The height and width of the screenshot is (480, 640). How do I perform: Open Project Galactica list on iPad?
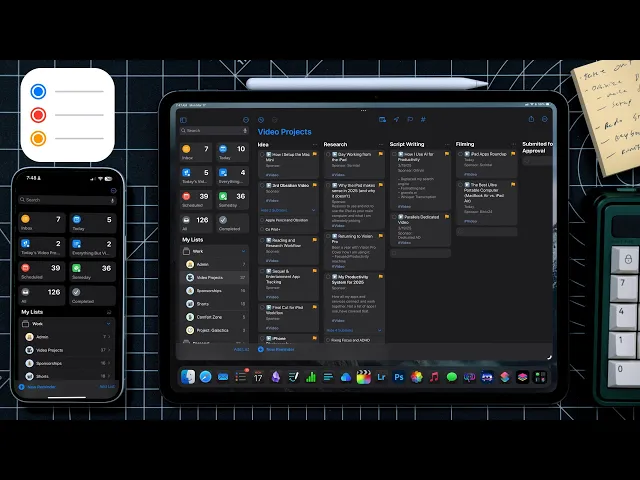pos(215,330)
